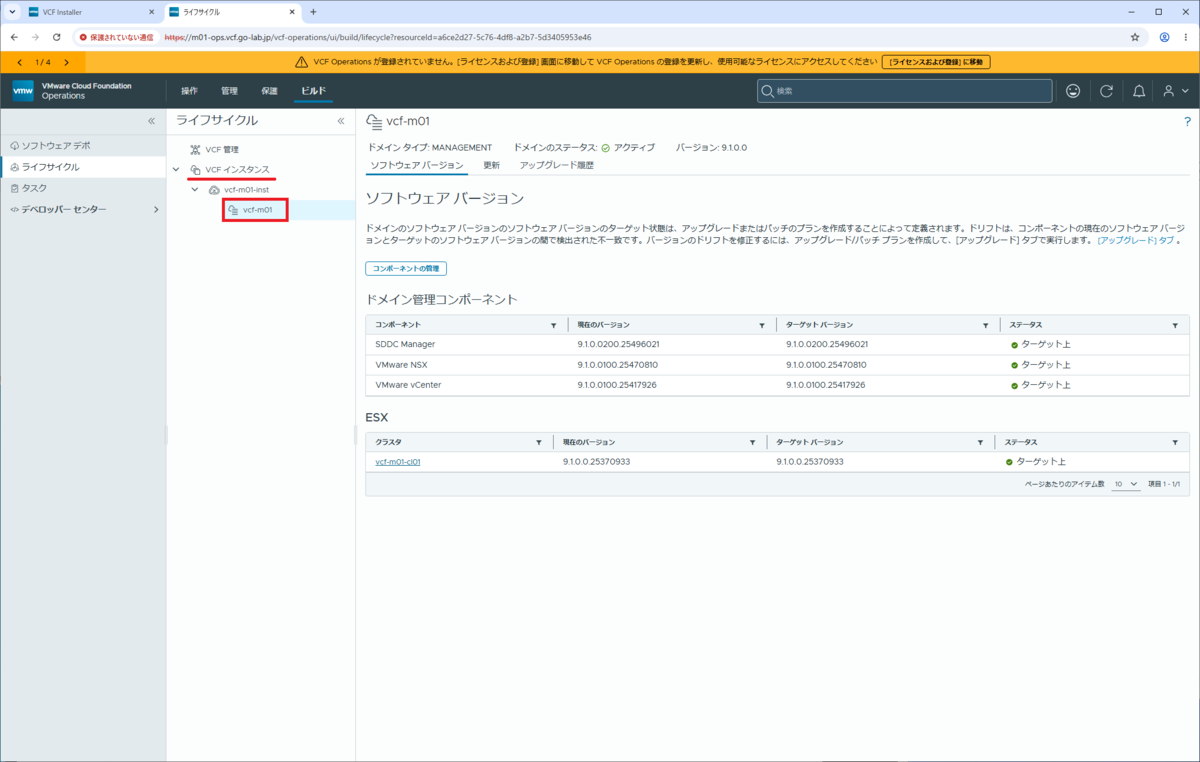Click filter icon on domain table ステータス column

(1175, 326)
